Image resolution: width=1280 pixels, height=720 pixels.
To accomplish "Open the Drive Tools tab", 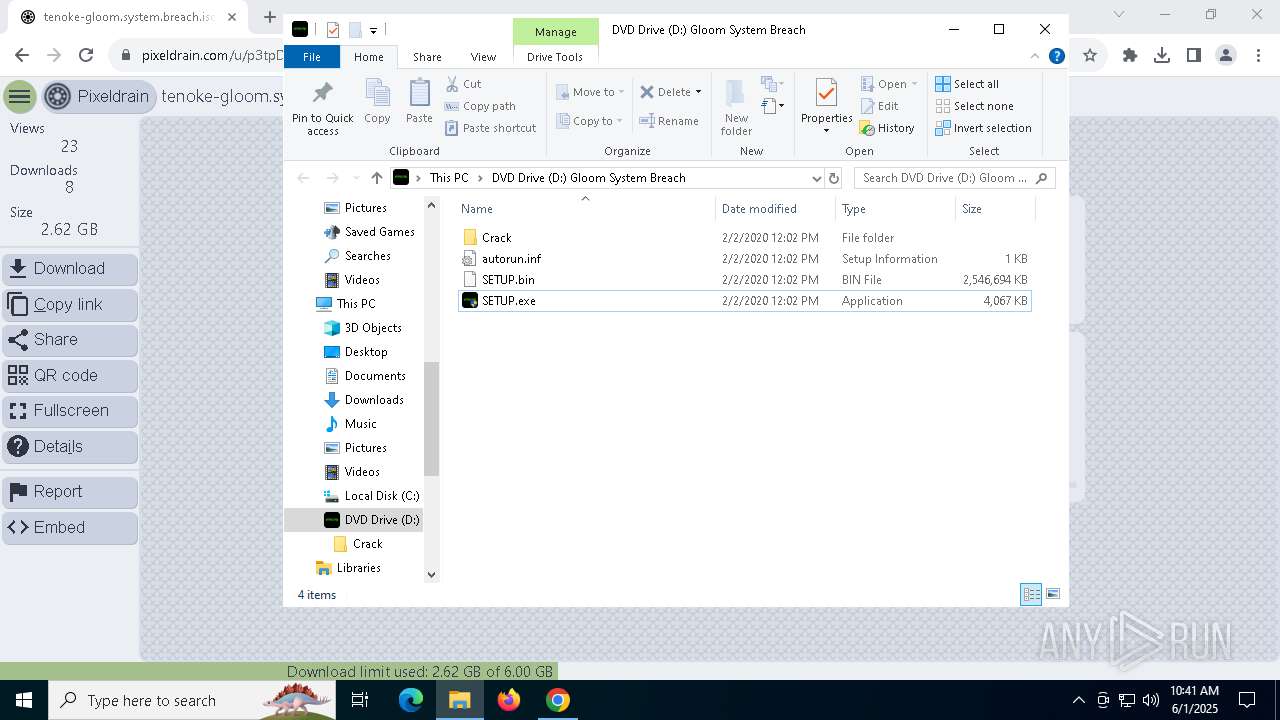I will tap(555, 57).
